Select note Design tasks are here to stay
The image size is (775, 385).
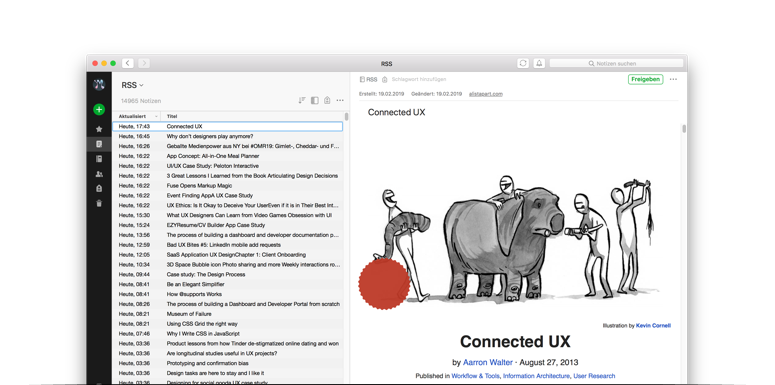[x=227, y=373]
